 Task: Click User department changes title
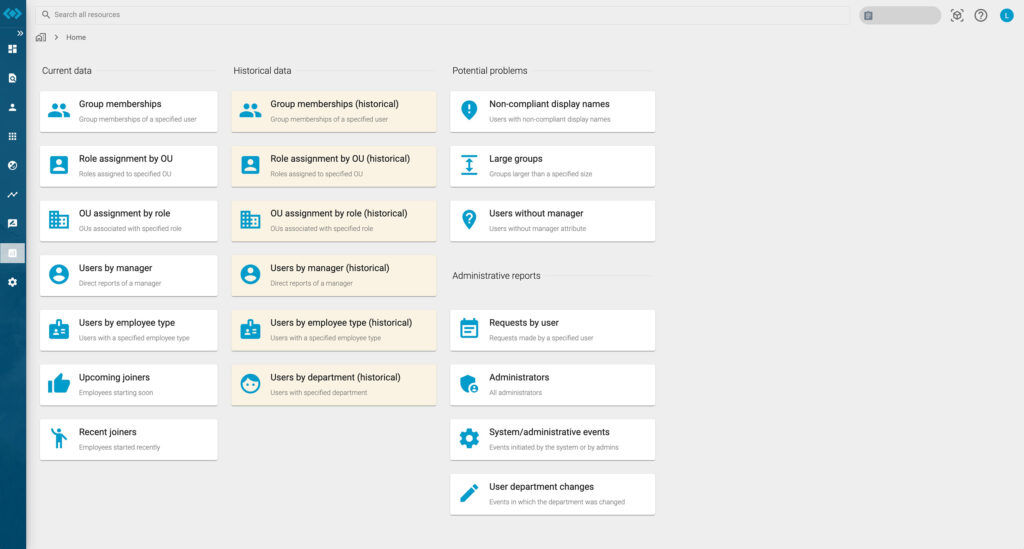pyautogui.click(x=541, y=487)
